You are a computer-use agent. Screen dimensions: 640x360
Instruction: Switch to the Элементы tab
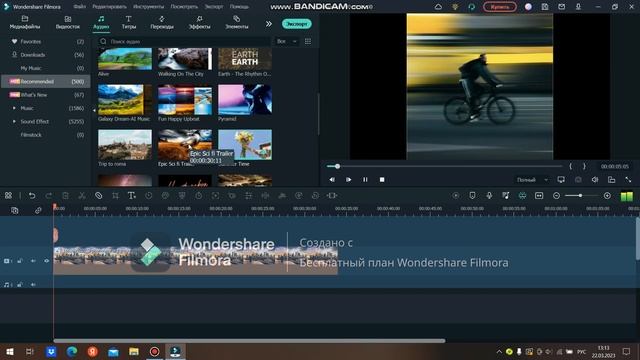point(237,22)
